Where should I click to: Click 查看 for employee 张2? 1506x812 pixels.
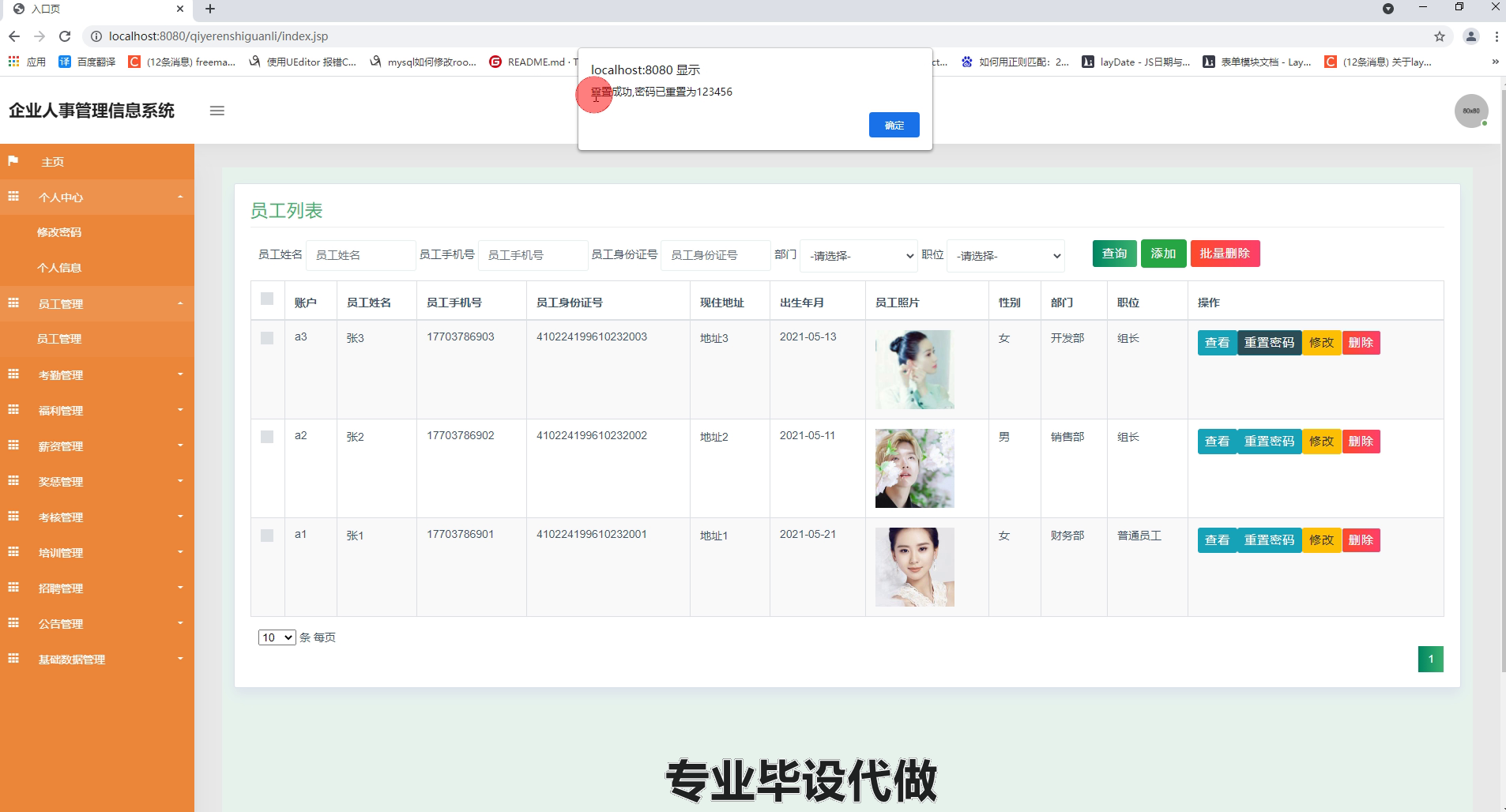[1217, 442]
